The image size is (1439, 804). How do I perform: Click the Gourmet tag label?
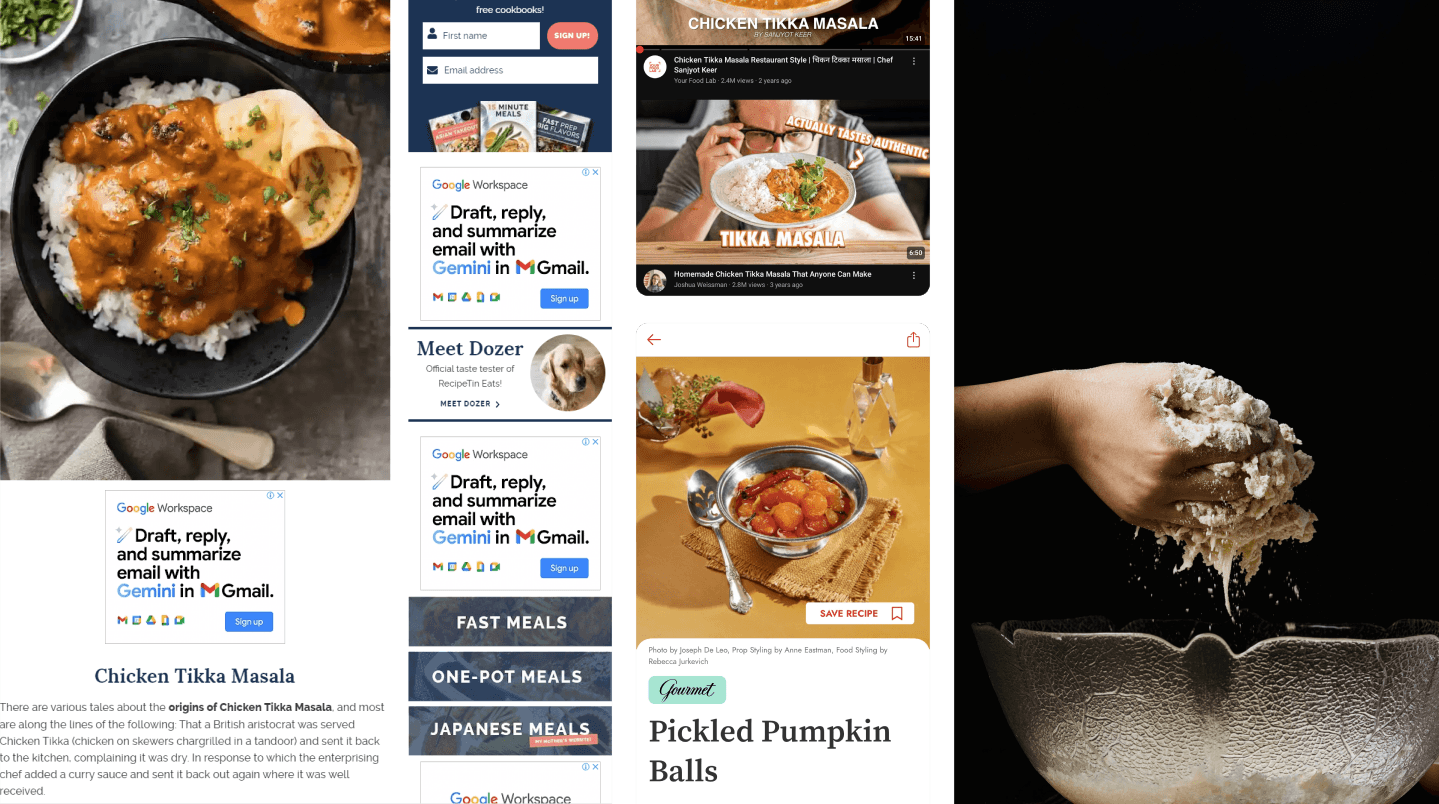(x=687, y=690)
